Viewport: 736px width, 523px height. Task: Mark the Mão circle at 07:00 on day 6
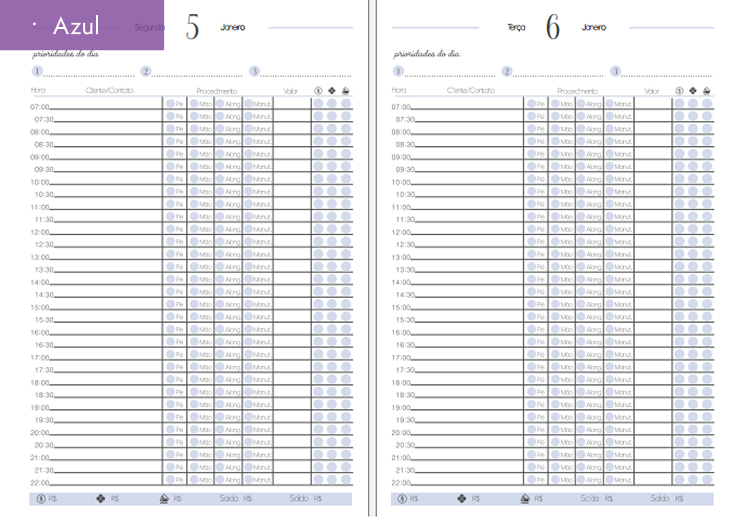556,103
